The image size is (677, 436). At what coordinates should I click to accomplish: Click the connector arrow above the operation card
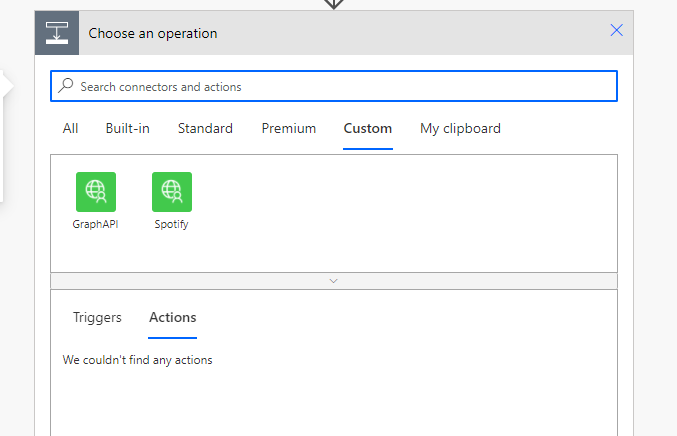(334, 4)
